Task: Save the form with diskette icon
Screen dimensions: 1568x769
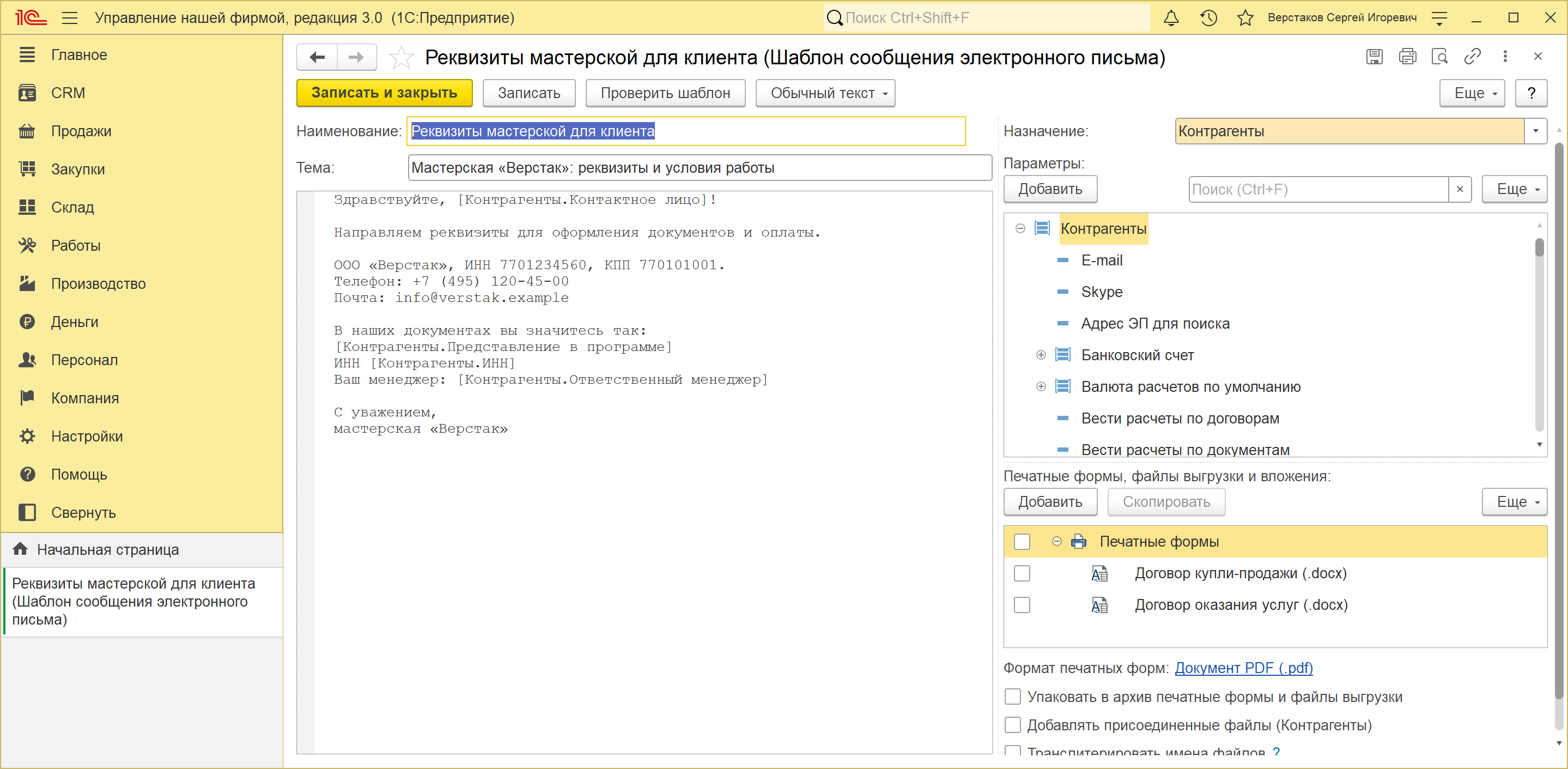Action: [x=1374, y=57]
